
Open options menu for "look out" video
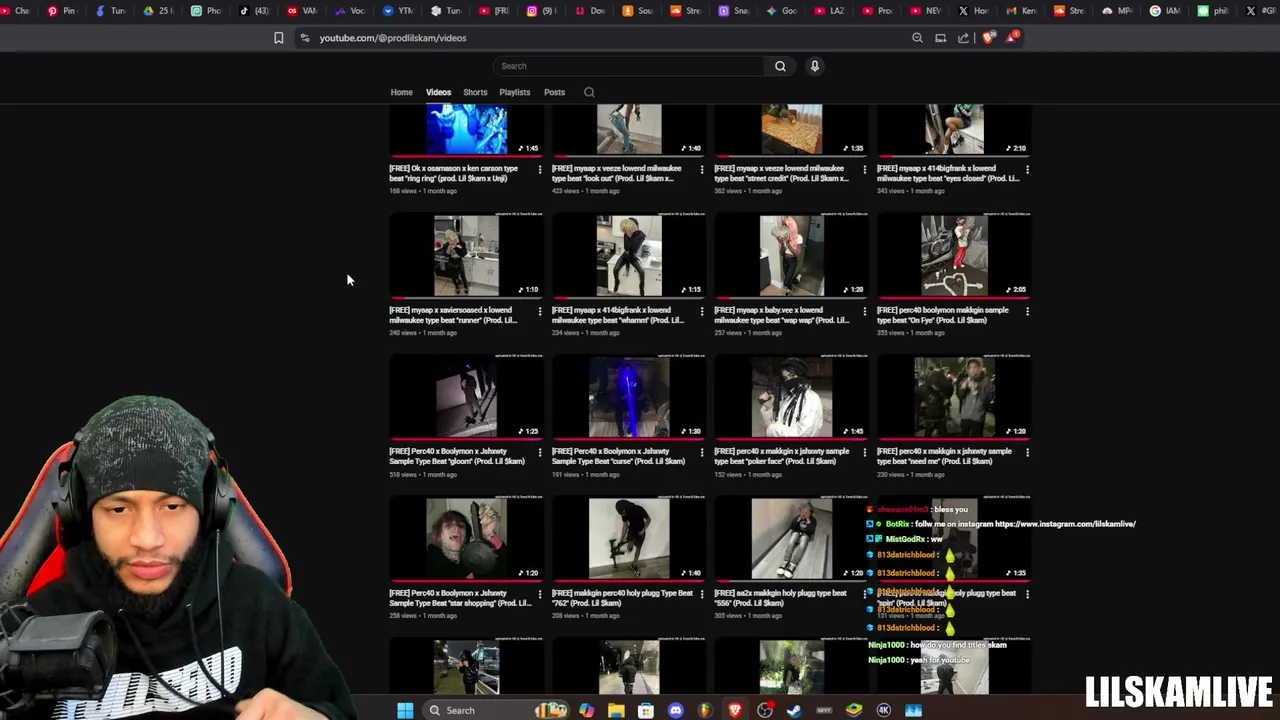[x=702, y=169]
